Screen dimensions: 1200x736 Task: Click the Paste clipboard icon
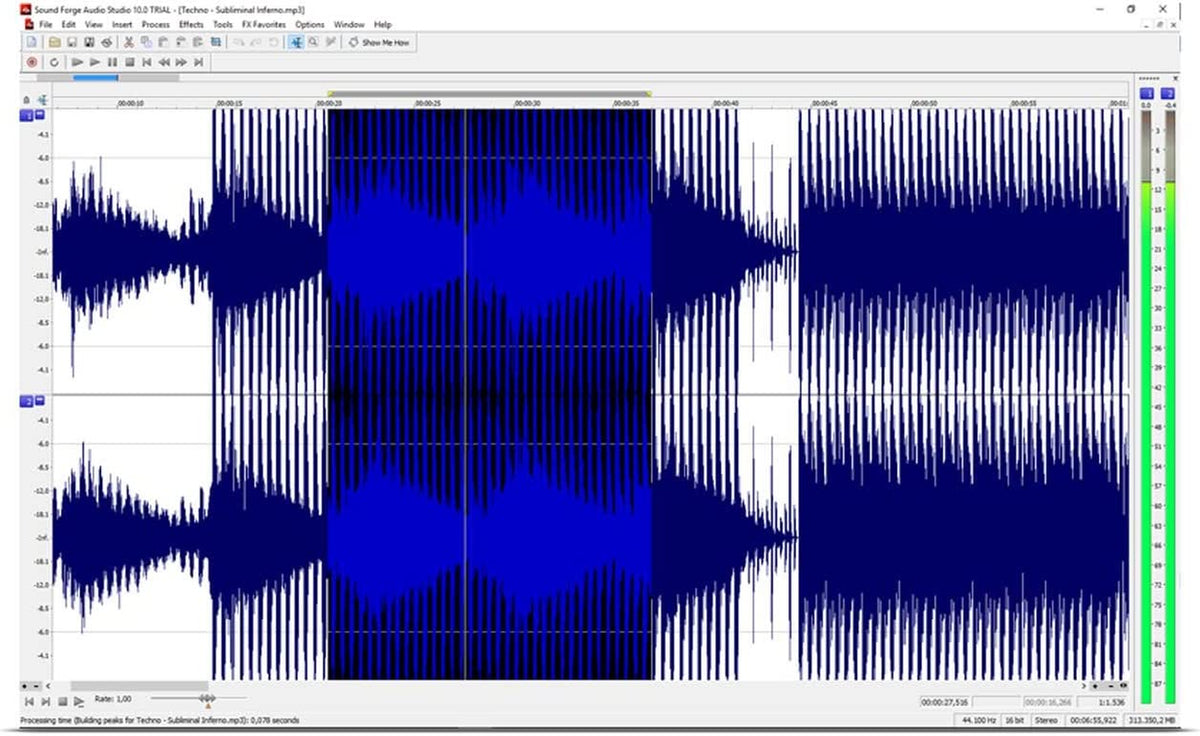pyautogui.click(x=162, y=42)
